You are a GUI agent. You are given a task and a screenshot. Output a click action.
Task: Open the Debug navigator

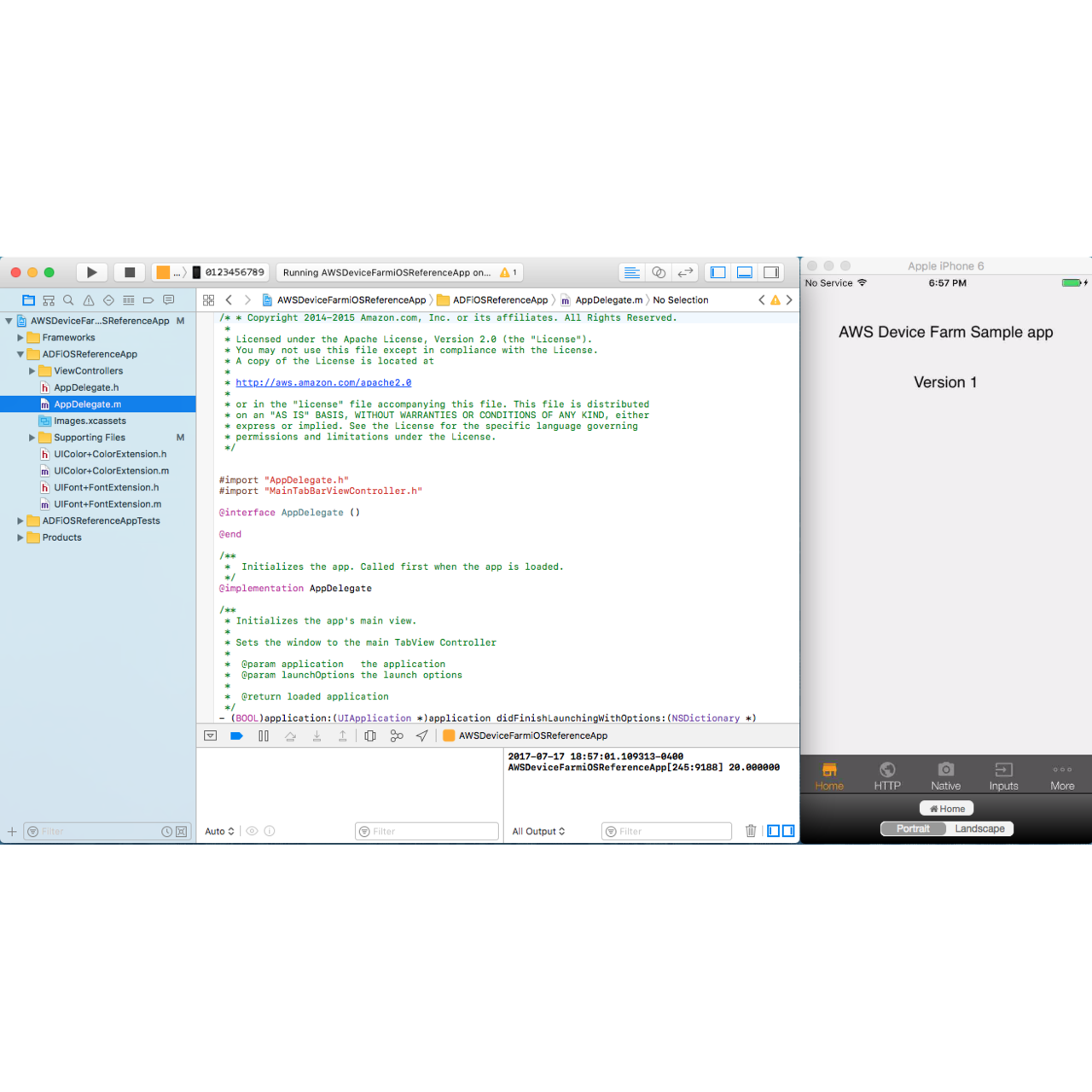128,300
